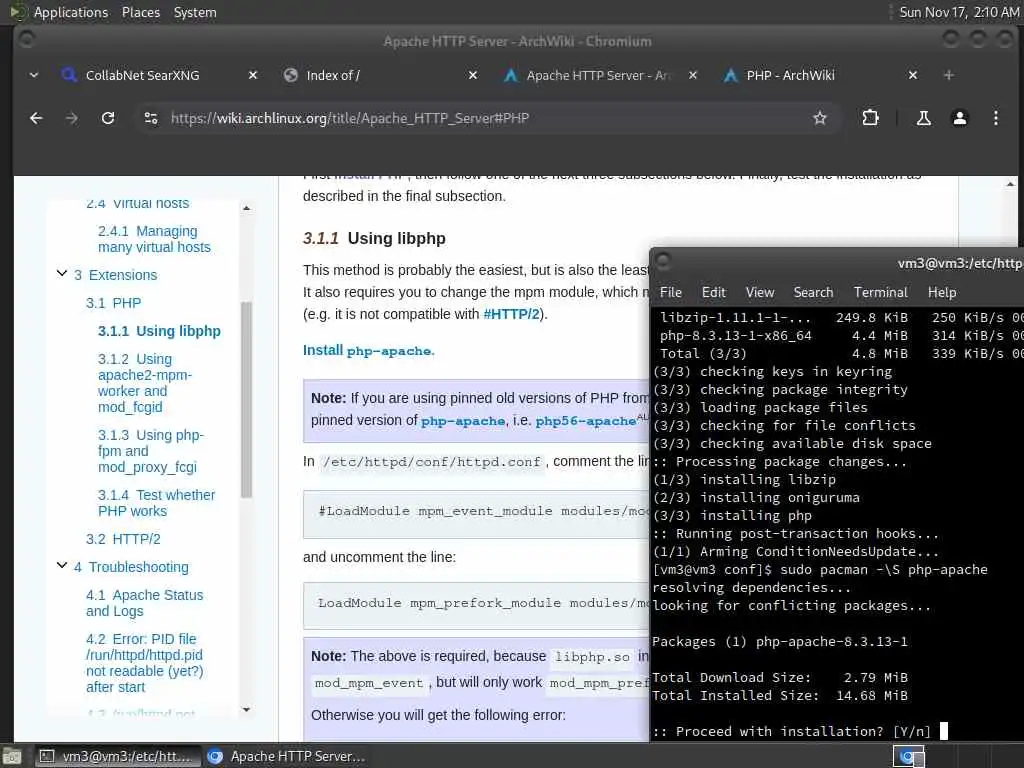Open the tab search dropdown arrow

[34, 75]
